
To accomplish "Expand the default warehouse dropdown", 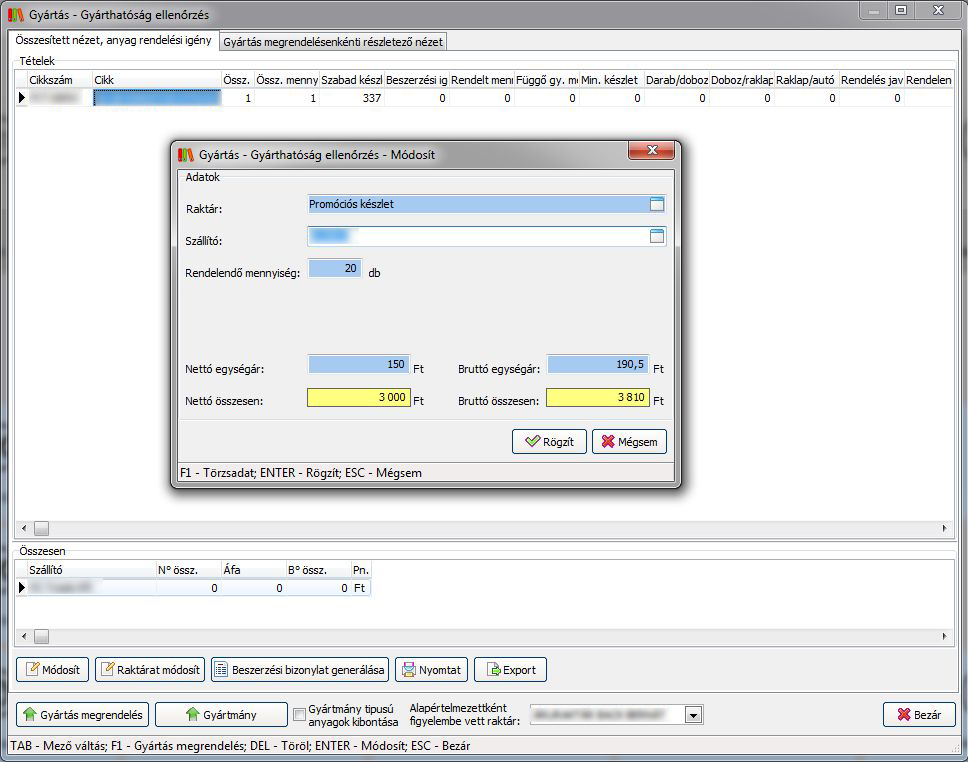I will pos(692,715).
